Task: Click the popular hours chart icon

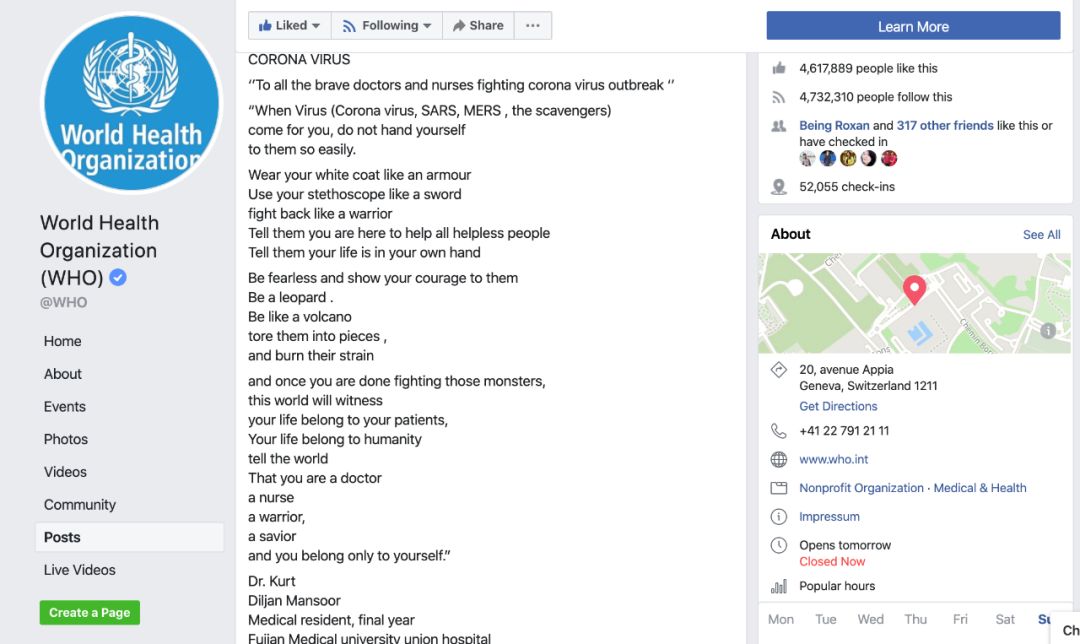Action: pos(779,586)
